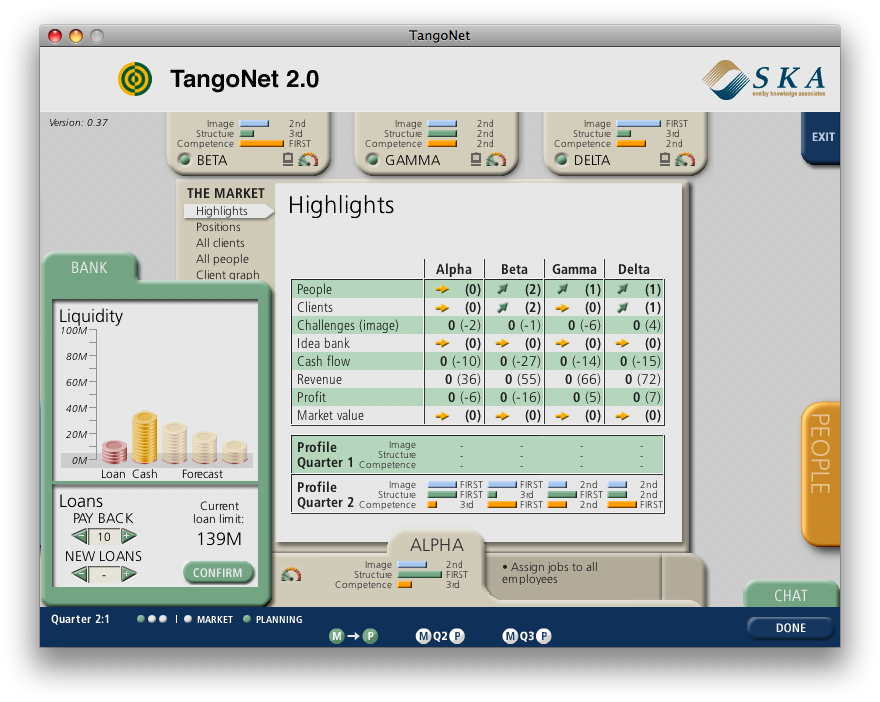Increase the NEW LOANS amount
This screenshot has height=702, width=880.
coord(128,574)
